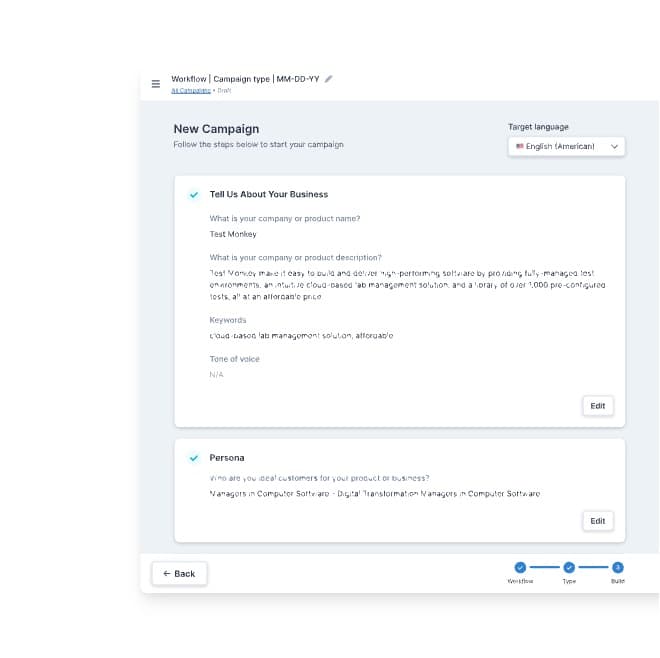Select the Test Monkey company name text
Screen dimensions: 660x658
[233, 234]
